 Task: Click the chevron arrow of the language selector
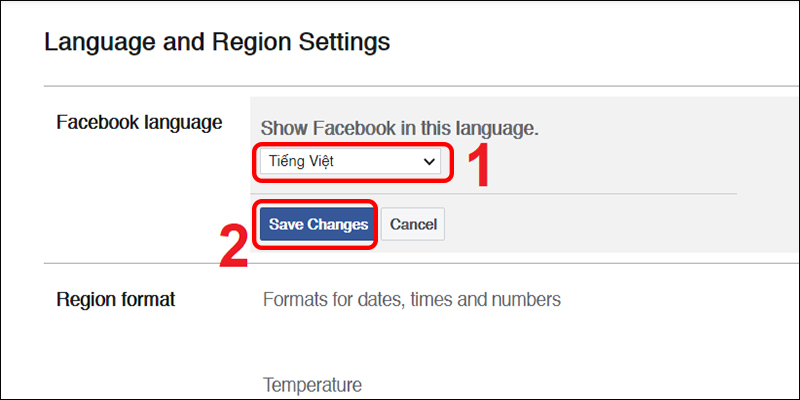[430, 161]
